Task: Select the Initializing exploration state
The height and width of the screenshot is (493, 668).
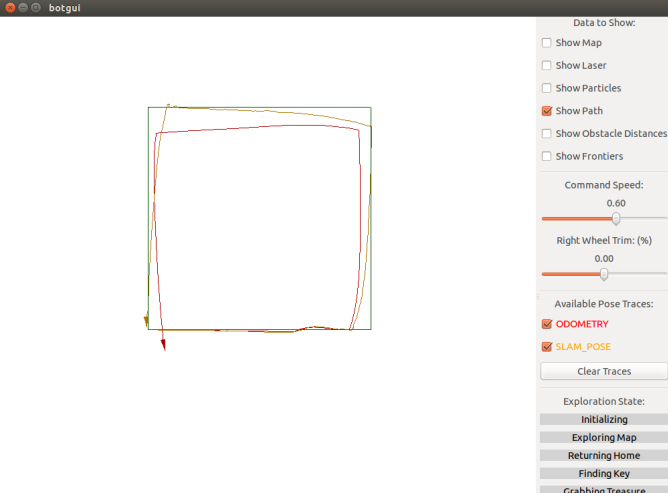Action: [604, 419]
